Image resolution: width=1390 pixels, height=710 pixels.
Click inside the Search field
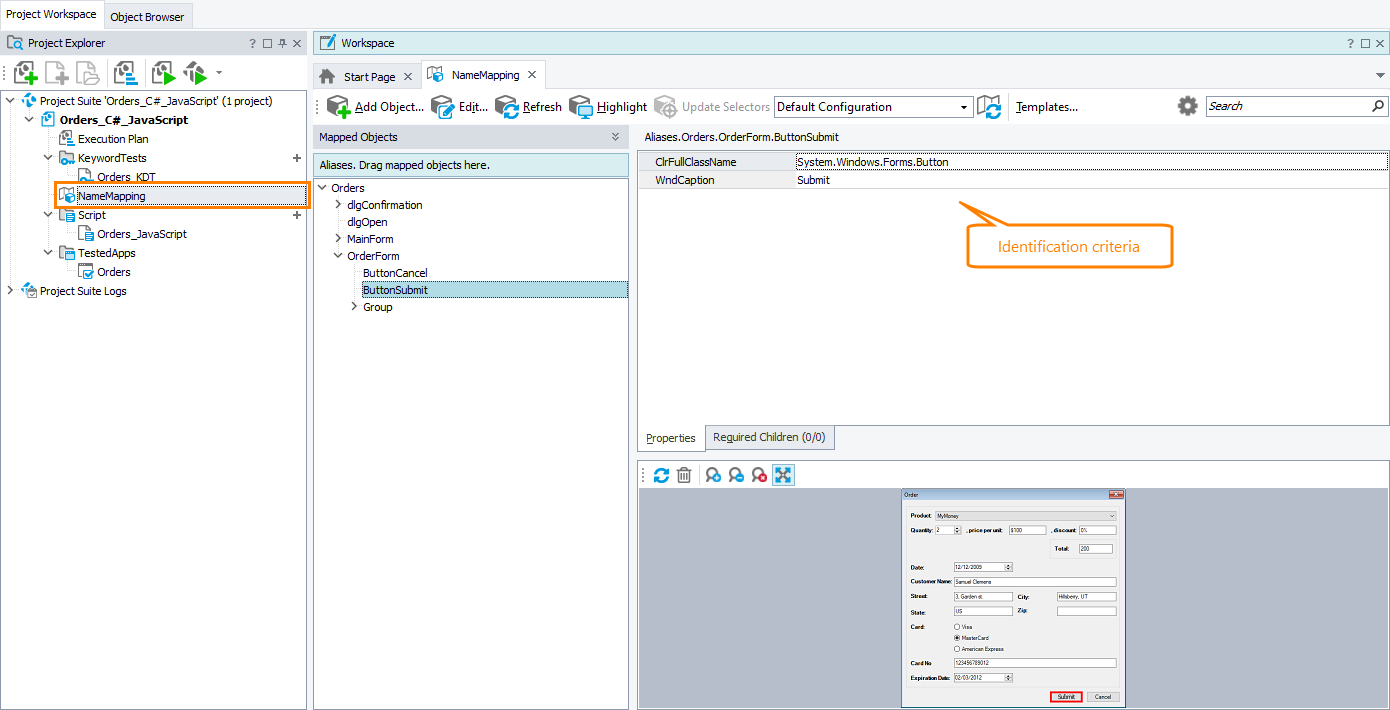pos(1290,105)
